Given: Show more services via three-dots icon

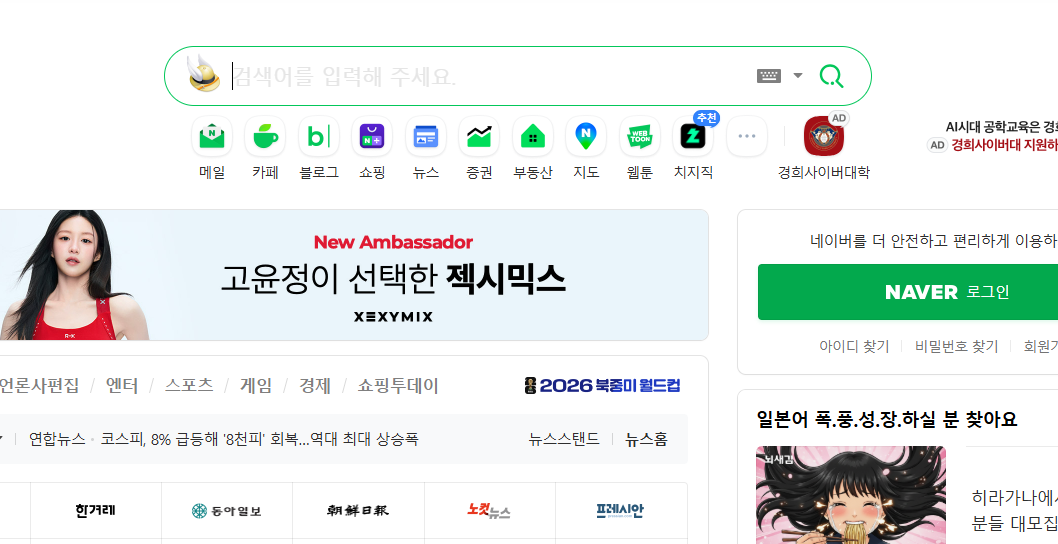Looking at the screenshot, I should (x=746, y=136).
